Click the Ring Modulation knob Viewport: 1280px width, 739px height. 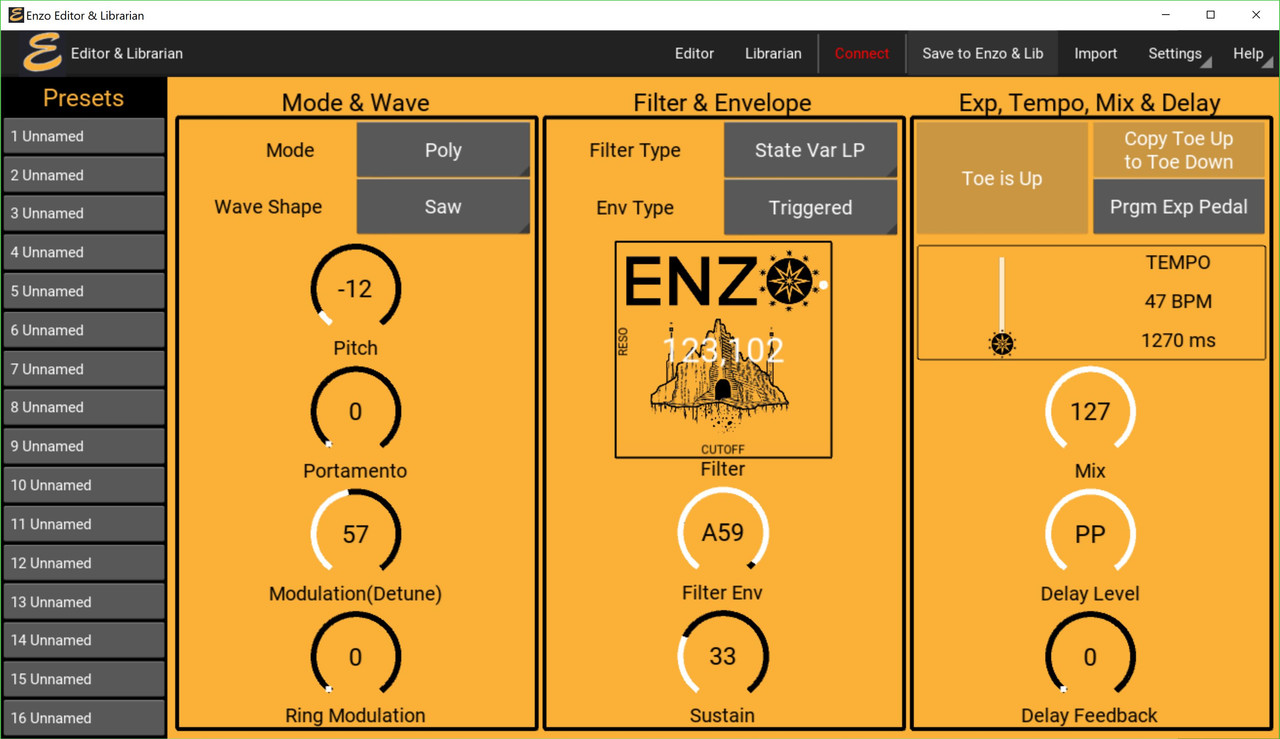pyautogui.click(x=355, y=656)
